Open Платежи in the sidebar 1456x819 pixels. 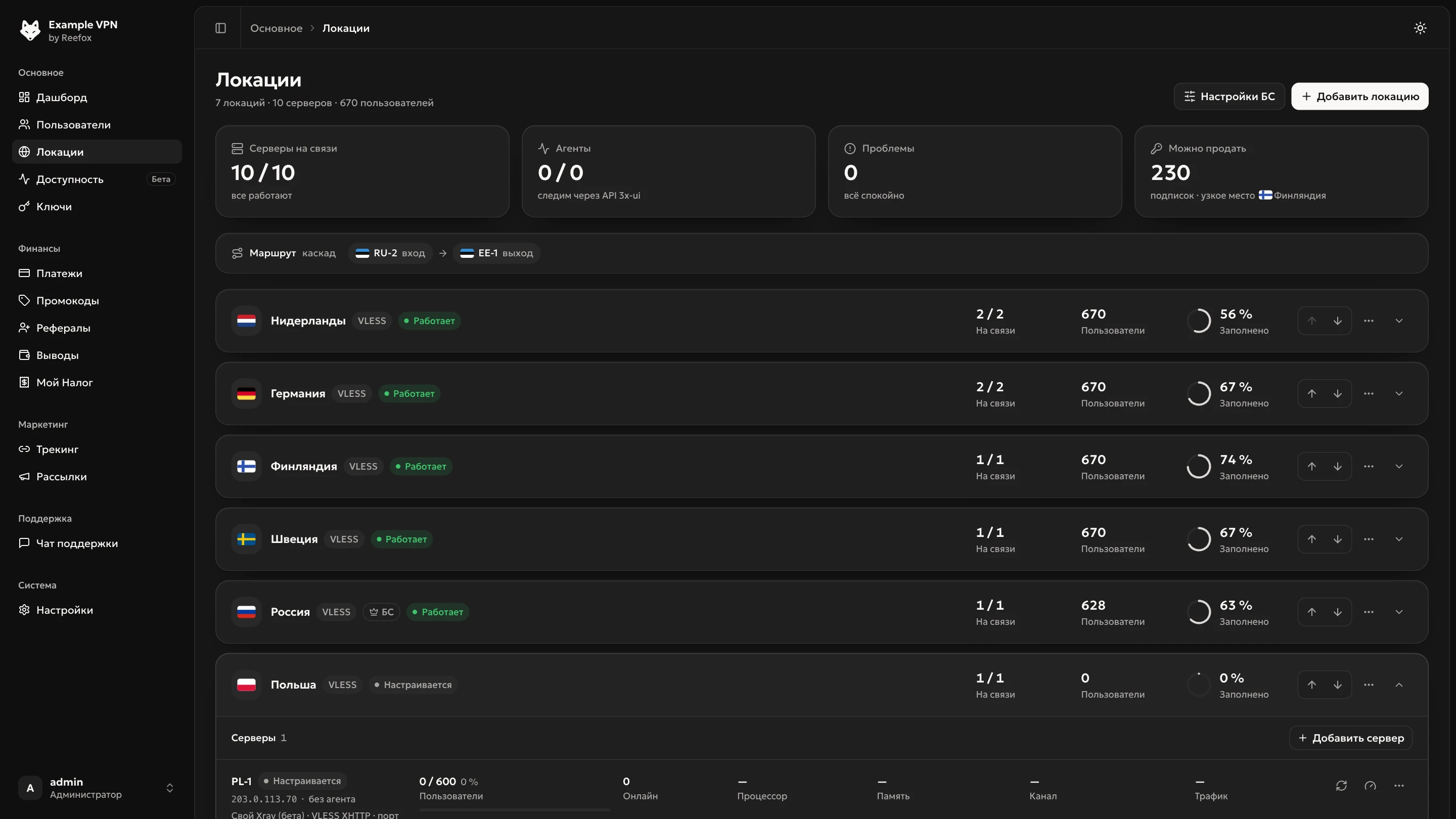pyautogui.click(x=97, y=273)
